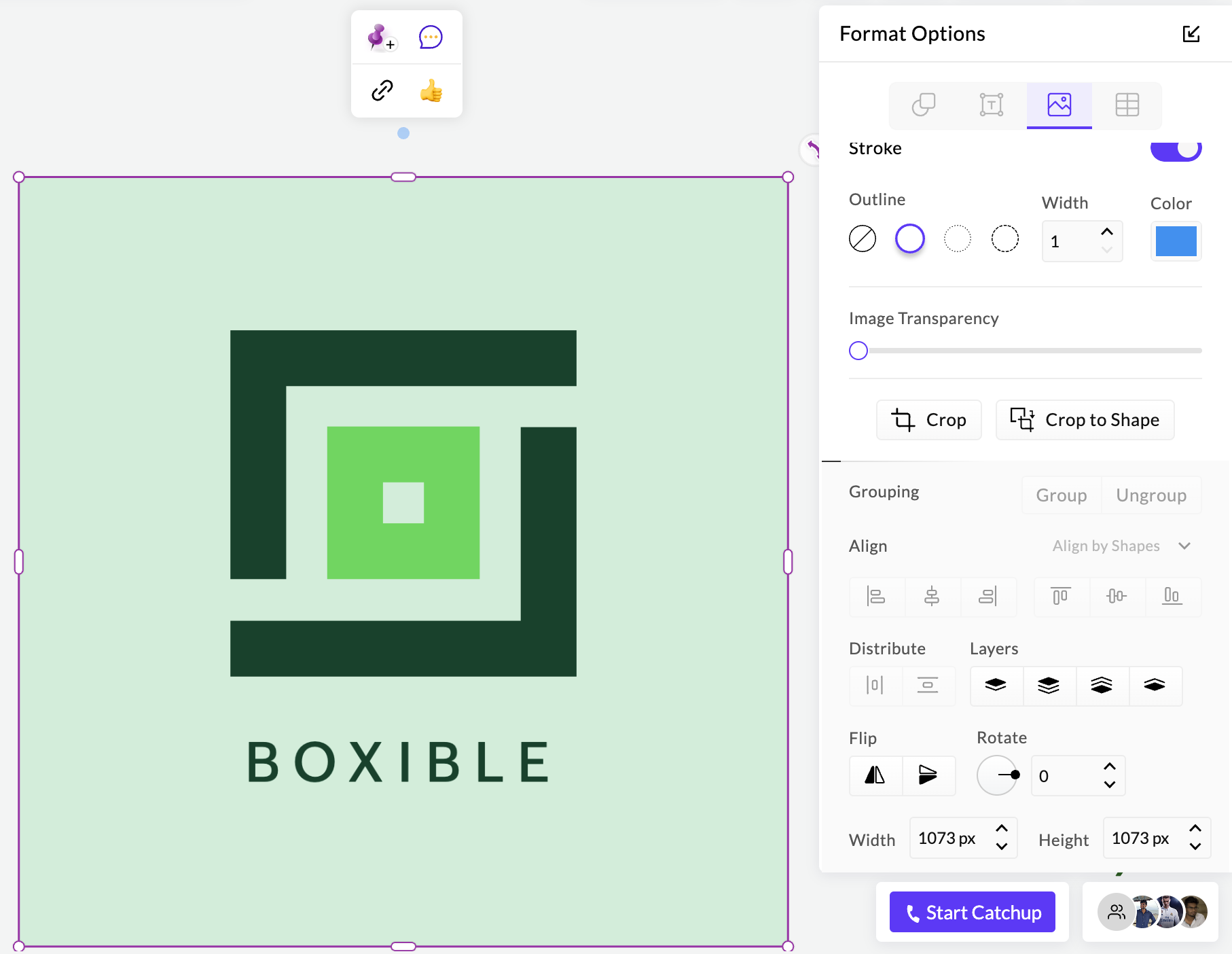
Task: Distribute objects horizontally
Action: (x=875, y=686)
